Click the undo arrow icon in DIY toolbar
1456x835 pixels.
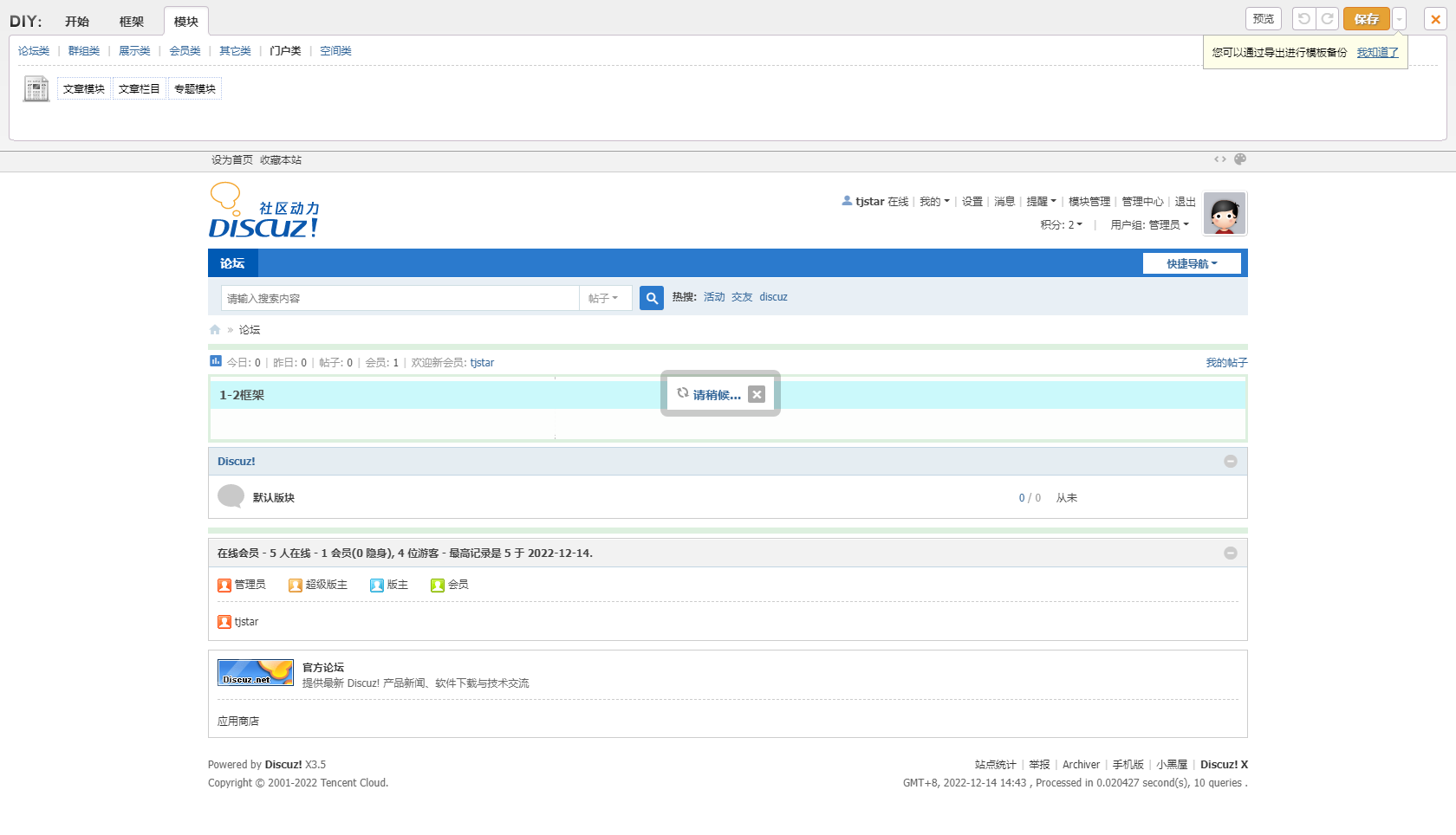pyautogui.click(x=1303, y=19)
